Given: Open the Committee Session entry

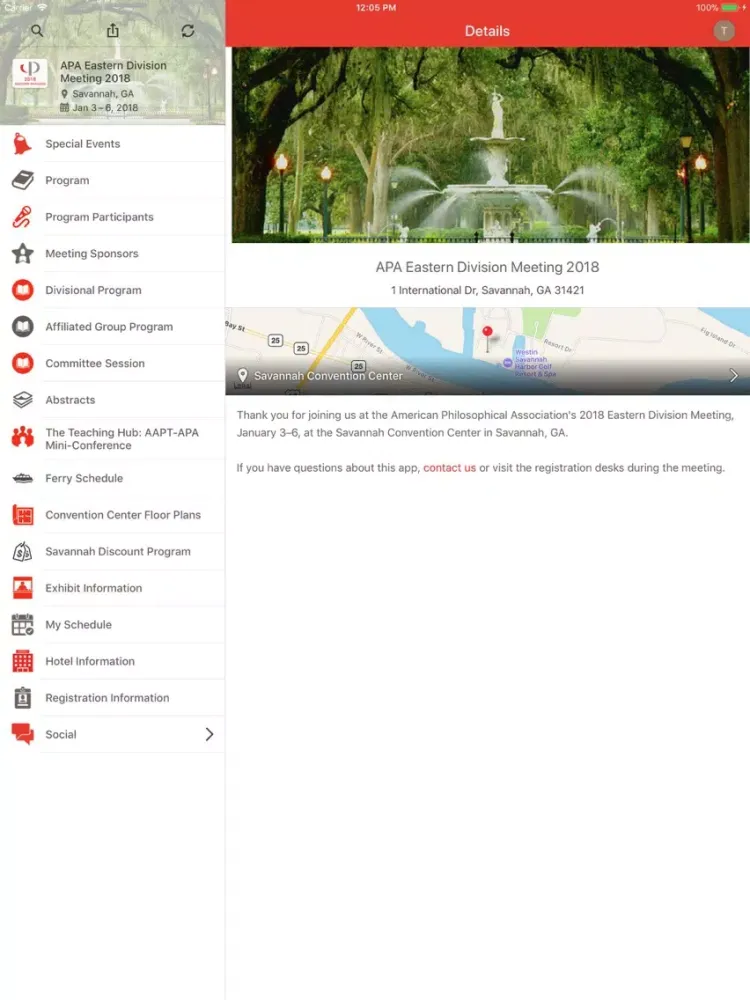Looking at the screenshot, I should click(112, 363).
